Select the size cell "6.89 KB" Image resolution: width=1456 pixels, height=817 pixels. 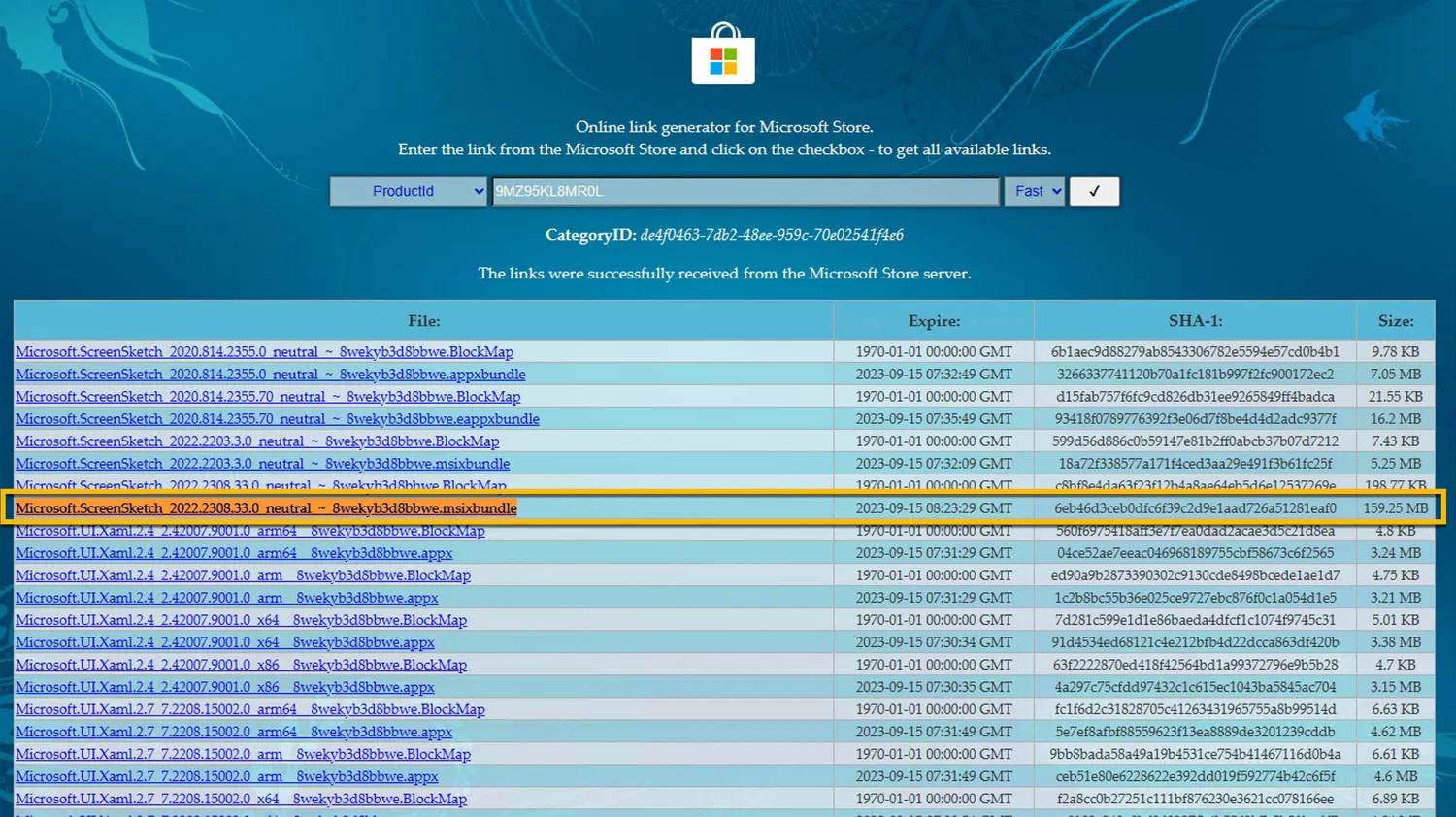tap(1396, 799)
